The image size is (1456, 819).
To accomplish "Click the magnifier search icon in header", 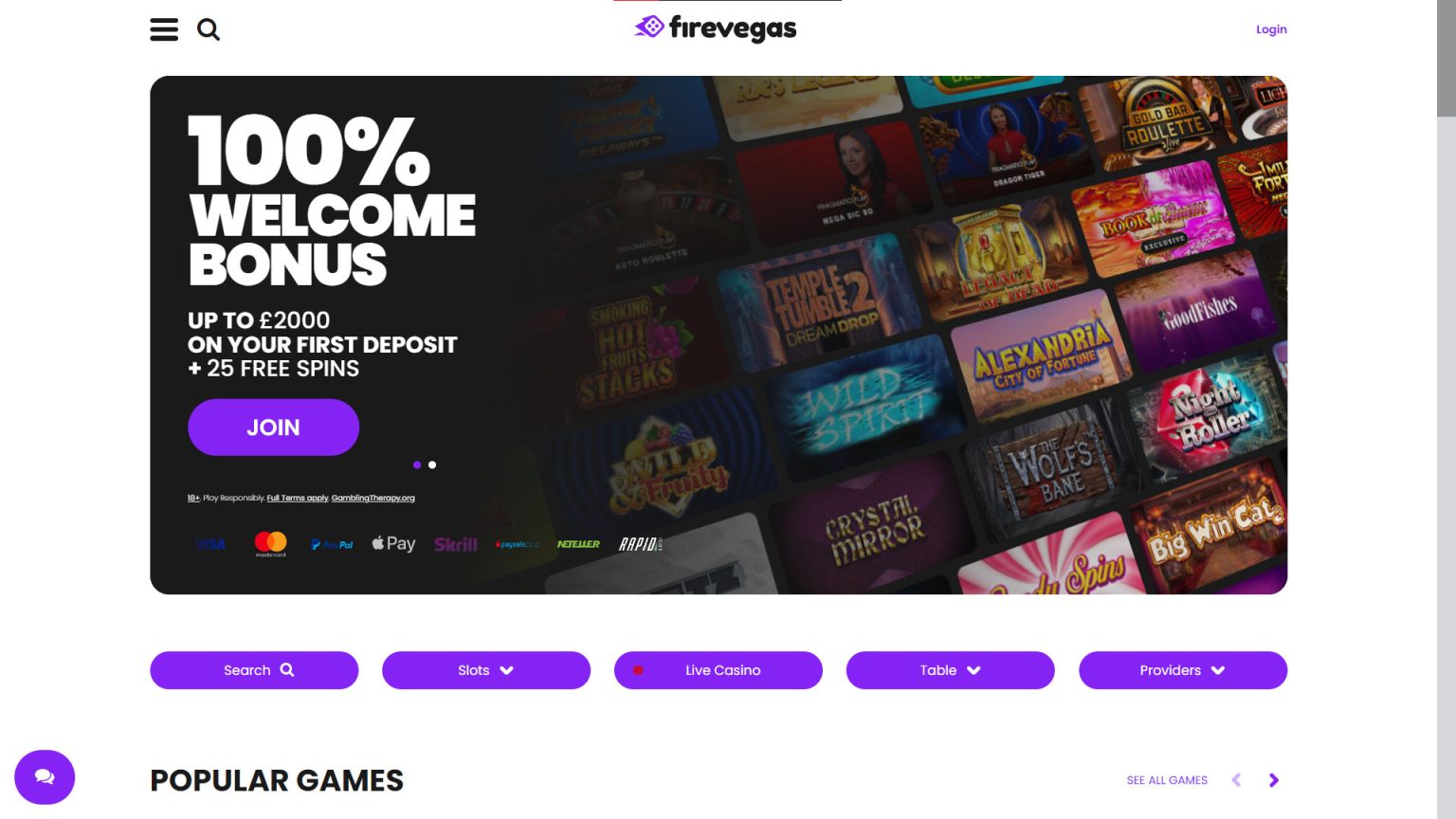I will point(209,29).
